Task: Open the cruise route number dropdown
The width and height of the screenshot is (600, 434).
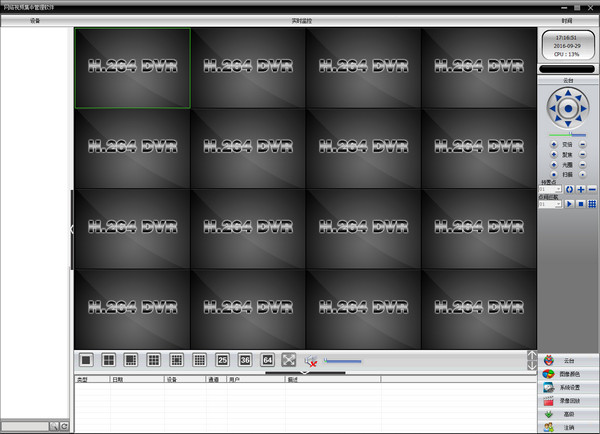Action: click(x=550, y=204)
